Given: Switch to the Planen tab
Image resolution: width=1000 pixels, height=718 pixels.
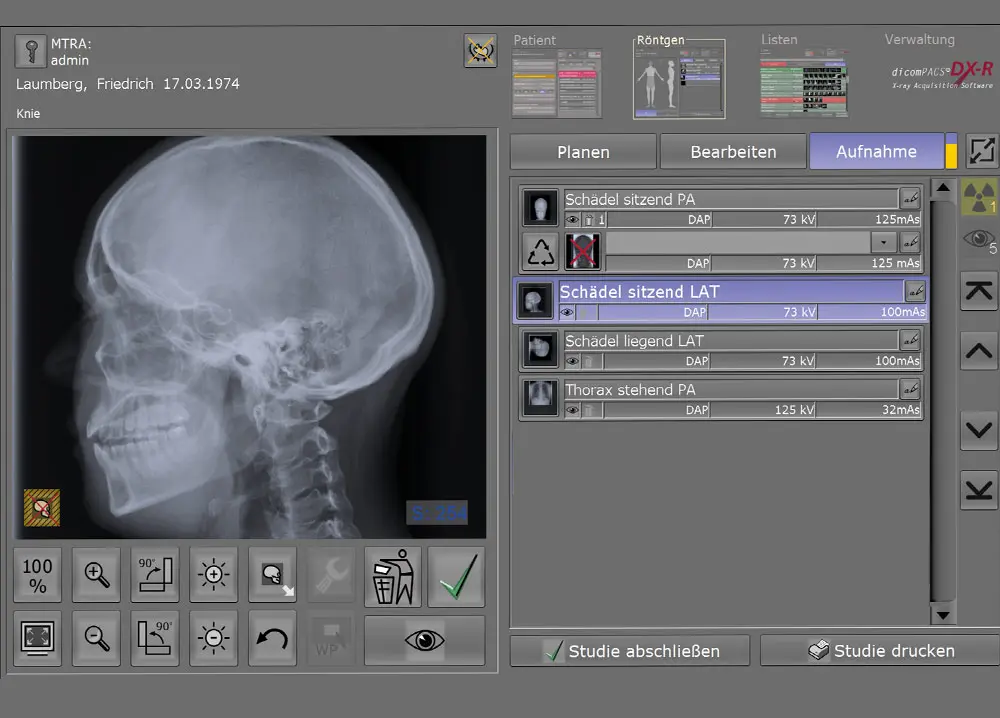Looking at the screenshot, I should point(583,152).
